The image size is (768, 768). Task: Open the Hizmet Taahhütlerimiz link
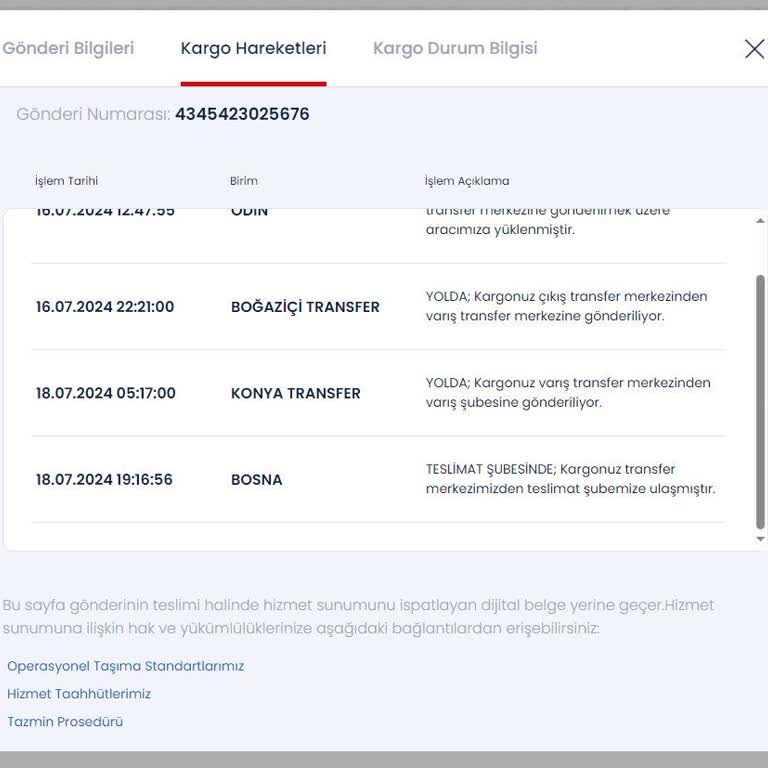point(79,694)
